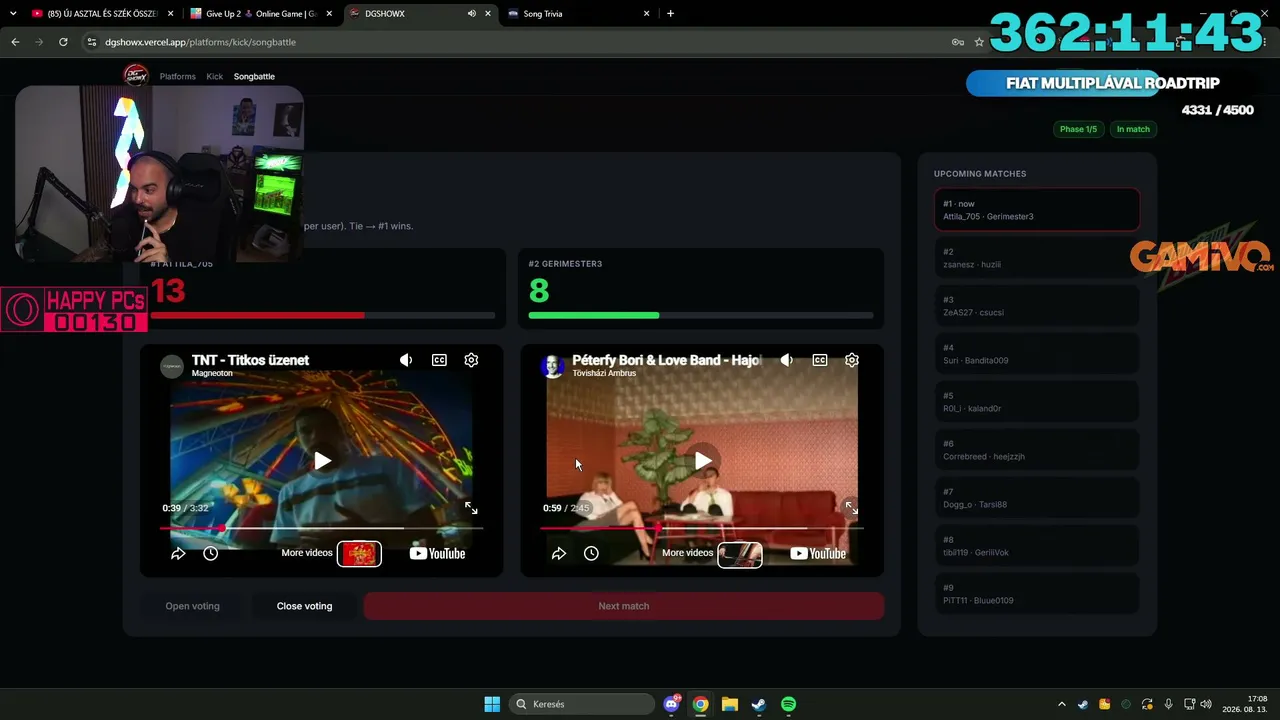1280x720 pixels.
Task: Open the Songbattle nav item
Action: tap(254, 76)
